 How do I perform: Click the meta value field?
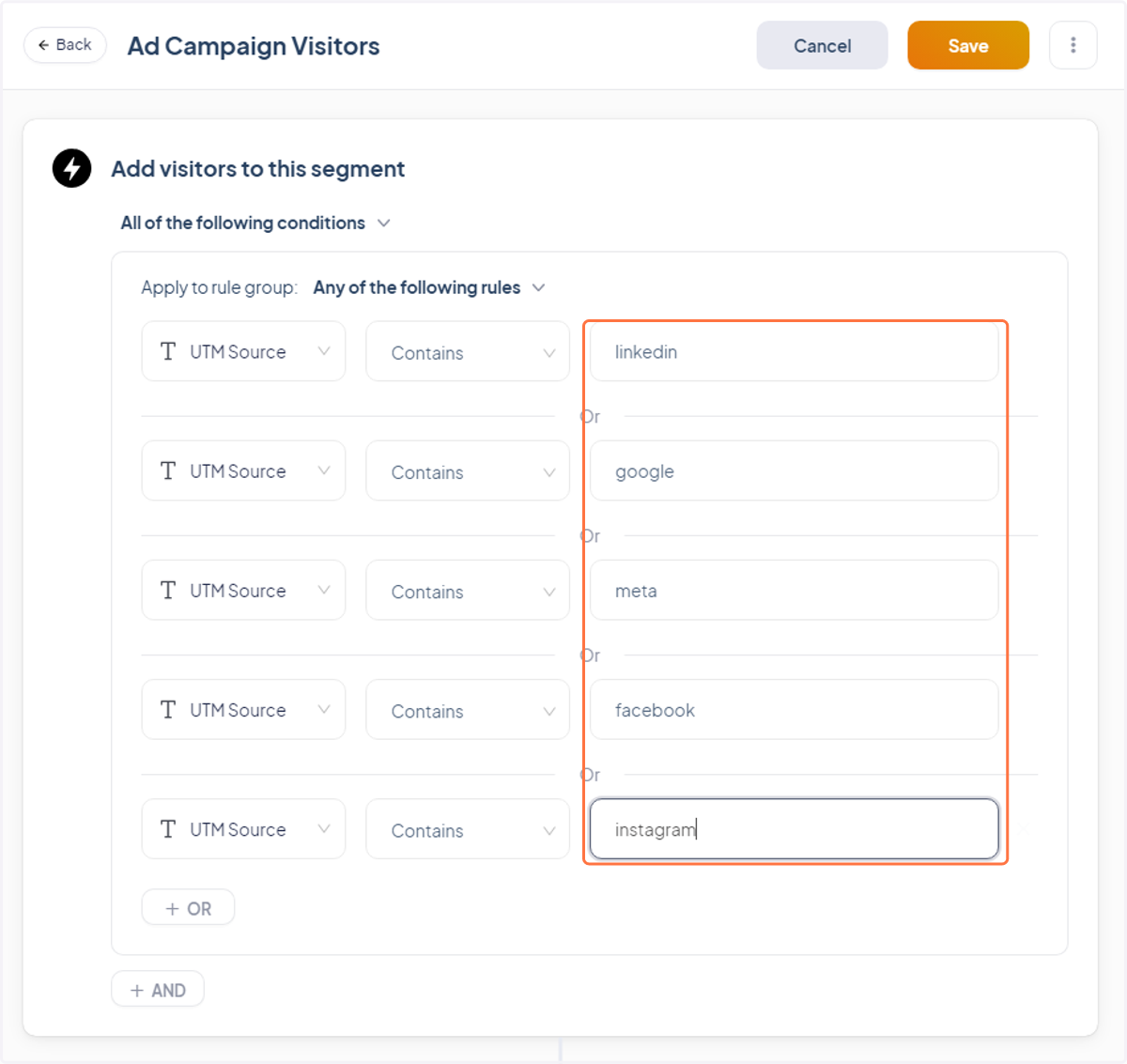[x=794, y=590]
